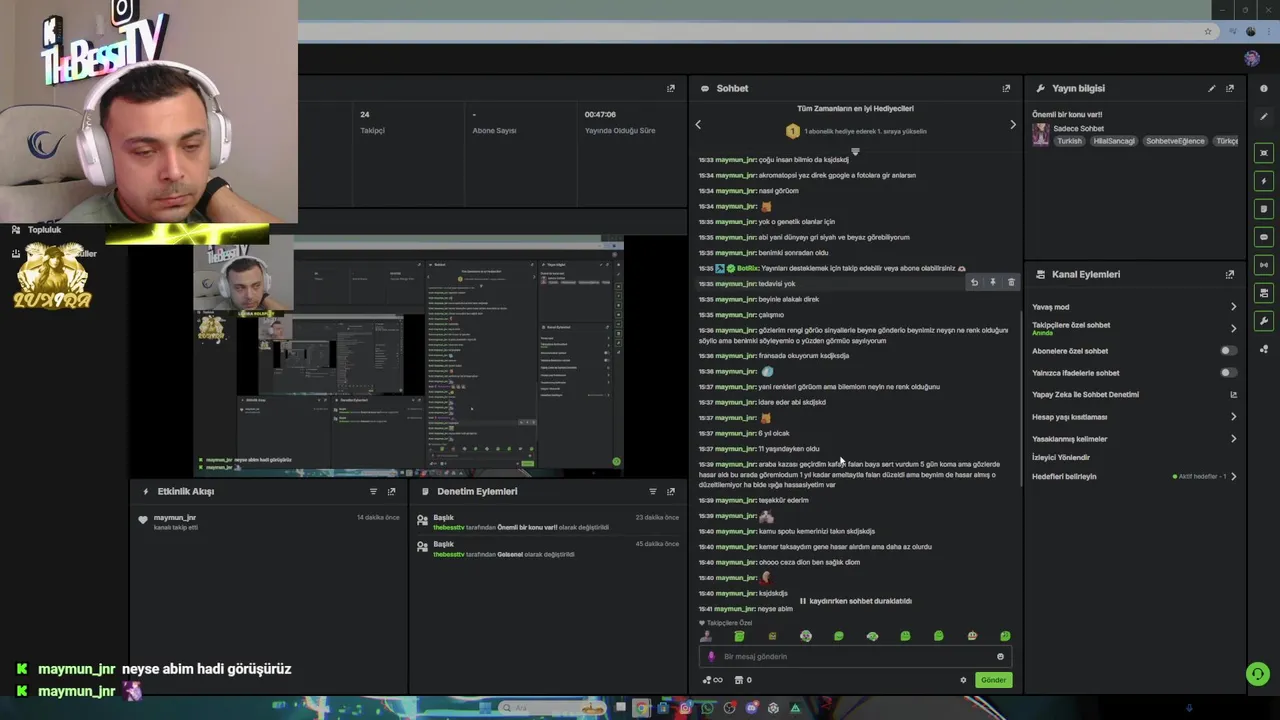
Task: Click Botilix username in chat
Action: point(747,268)
